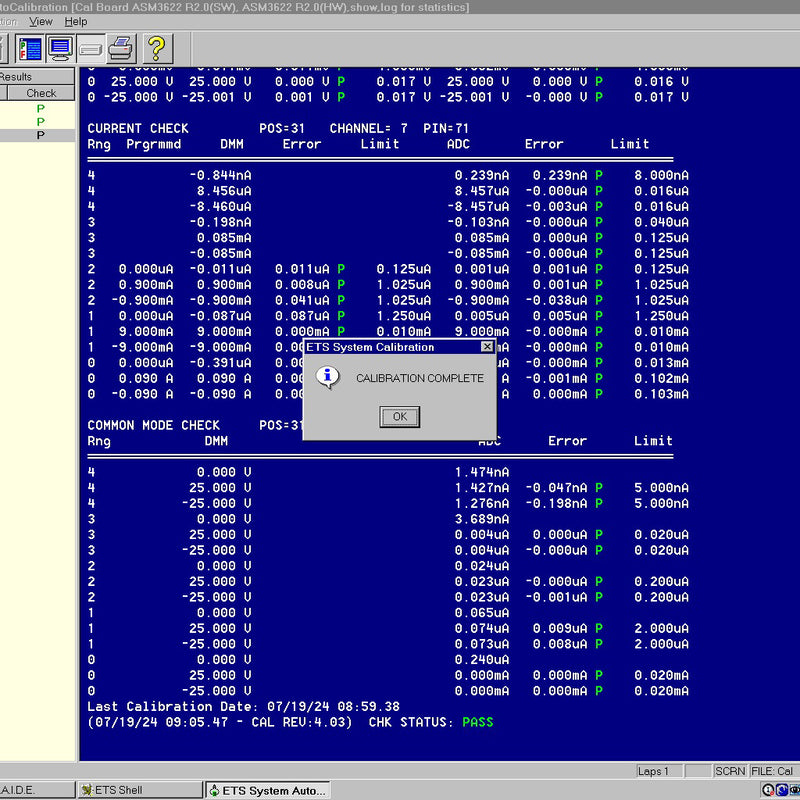Toggle the first green P result mark

[40, 107]
